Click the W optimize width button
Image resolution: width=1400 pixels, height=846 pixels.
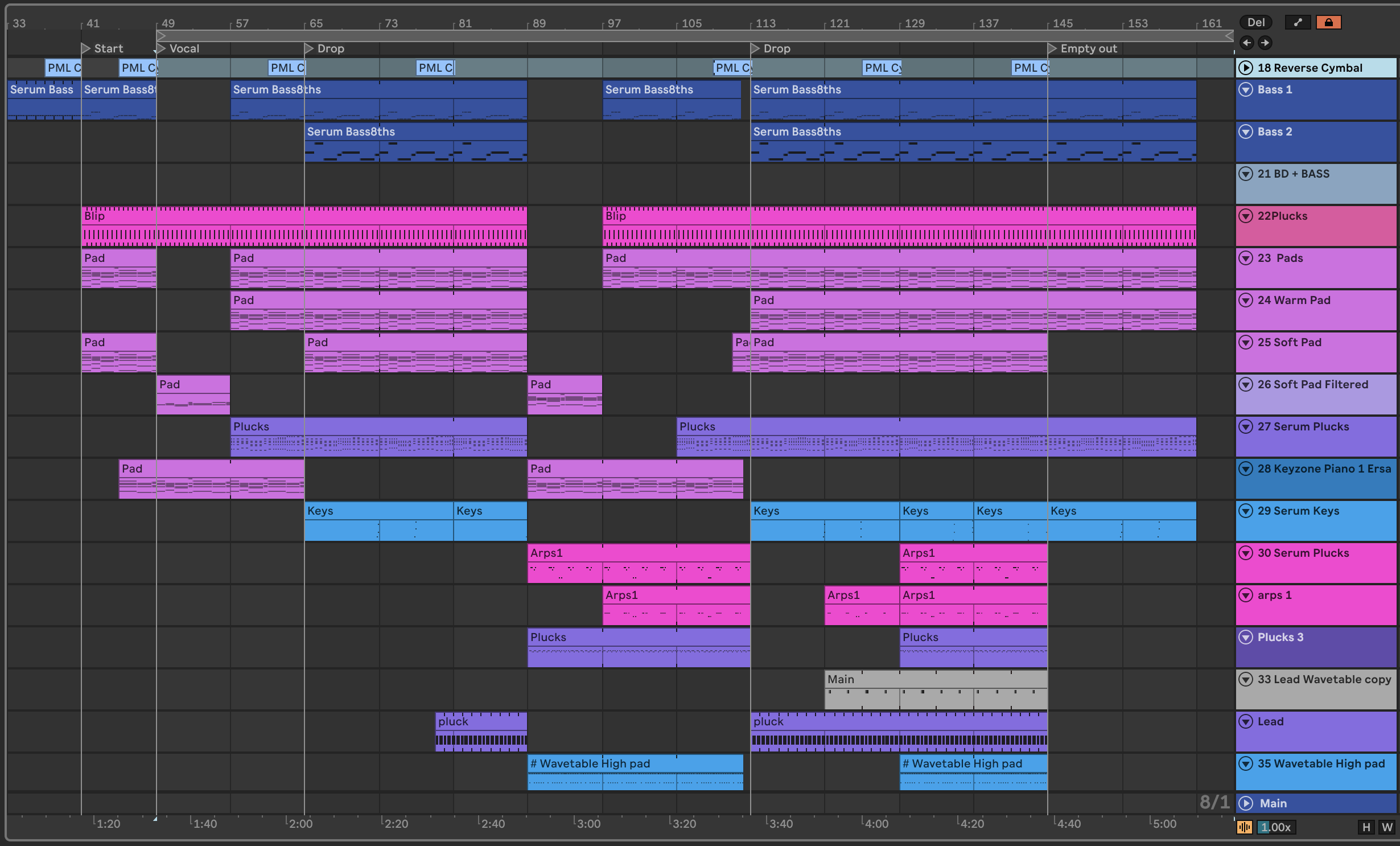(1387, 827)
